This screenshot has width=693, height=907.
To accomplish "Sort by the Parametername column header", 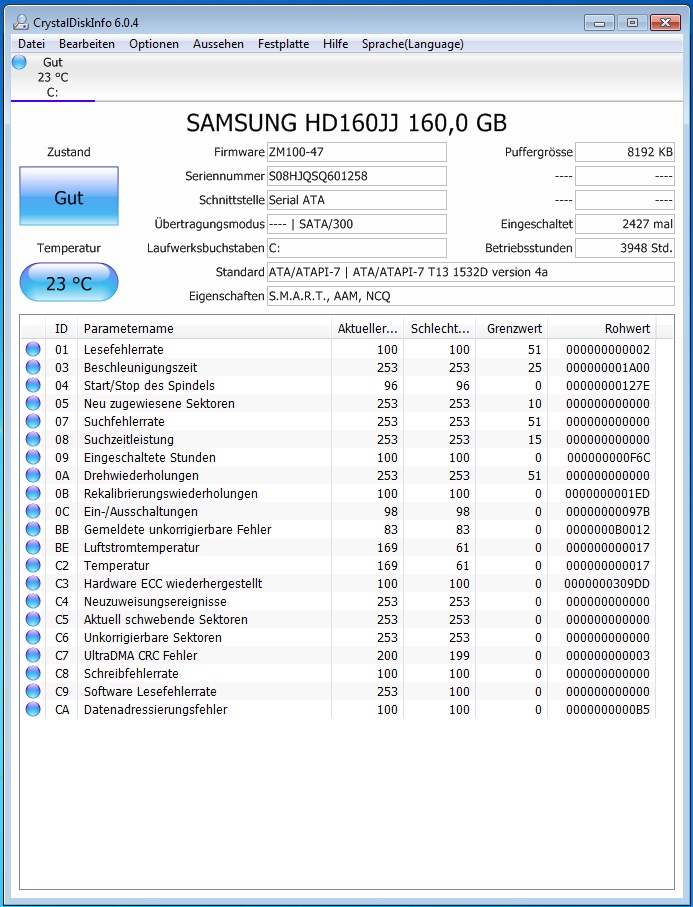I will 204,329.
